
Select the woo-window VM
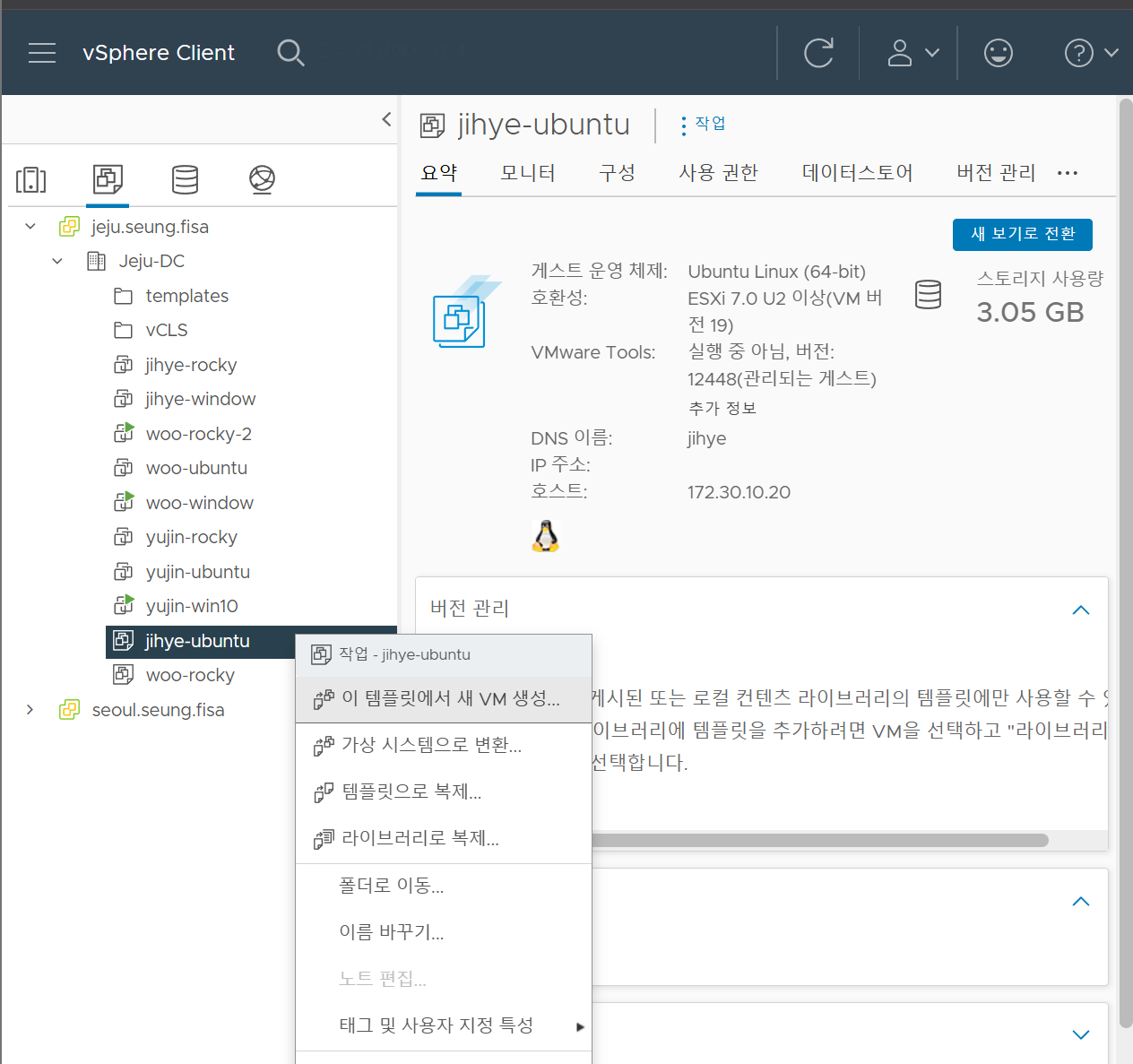click(x=199, y=503)
